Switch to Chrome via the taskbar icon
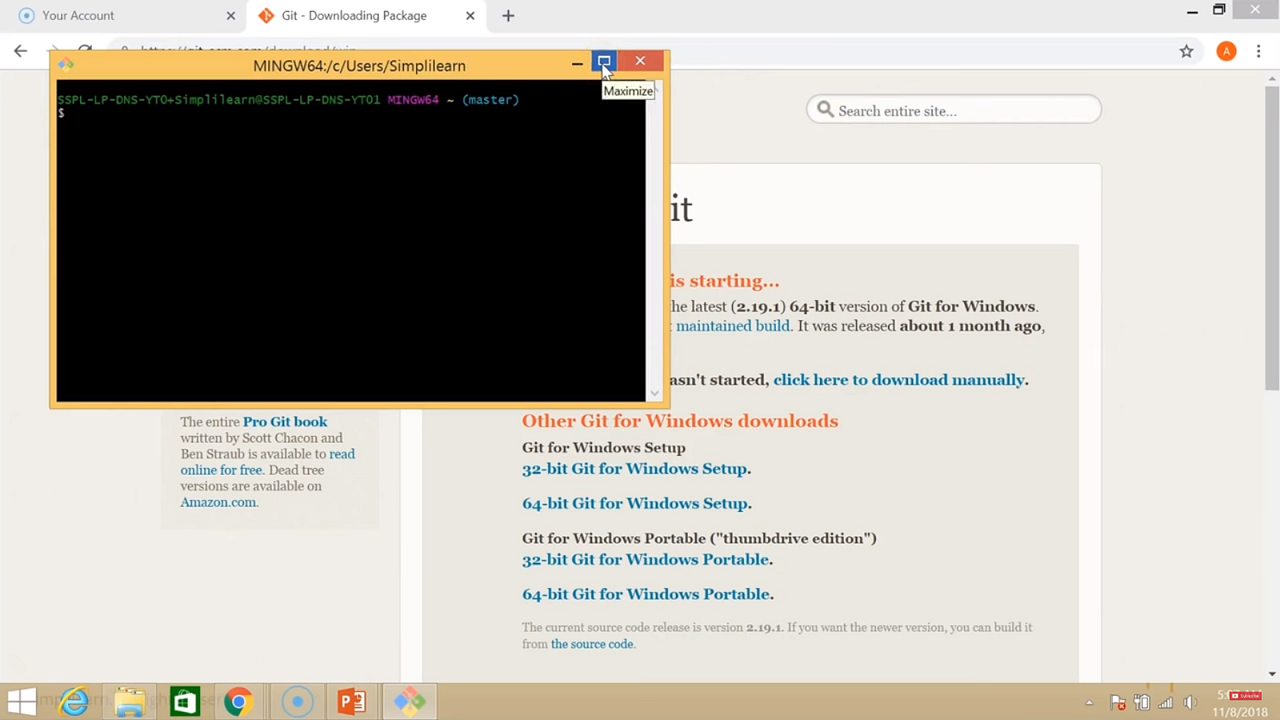The width and height of the screenshot is (1280, 720). pos(238,702)
